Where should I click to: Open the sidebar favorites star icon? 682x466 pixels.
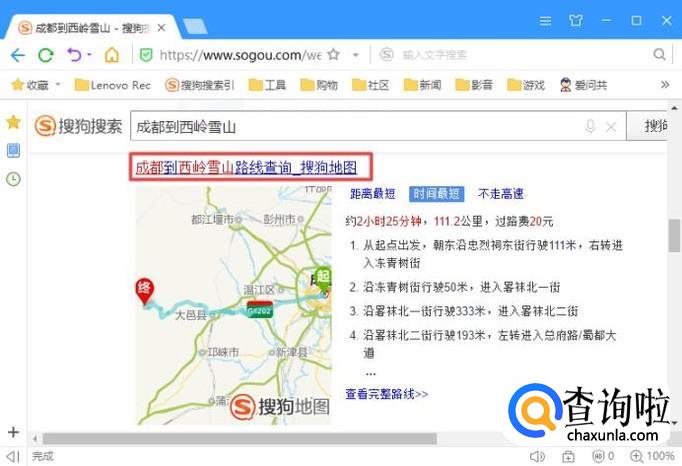tap(13, 122)
